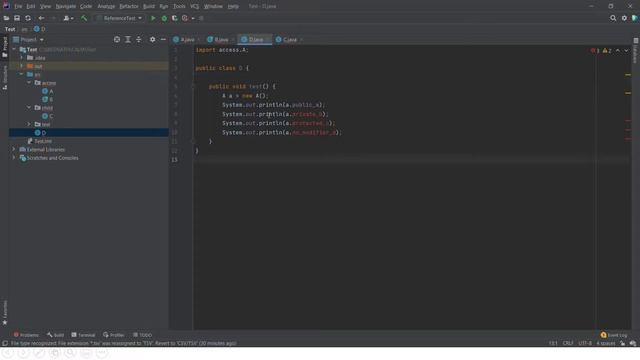This screenshot has width=640, height=360.
Task: Click the Run with Coverage icon
Action: coord(175,18)
